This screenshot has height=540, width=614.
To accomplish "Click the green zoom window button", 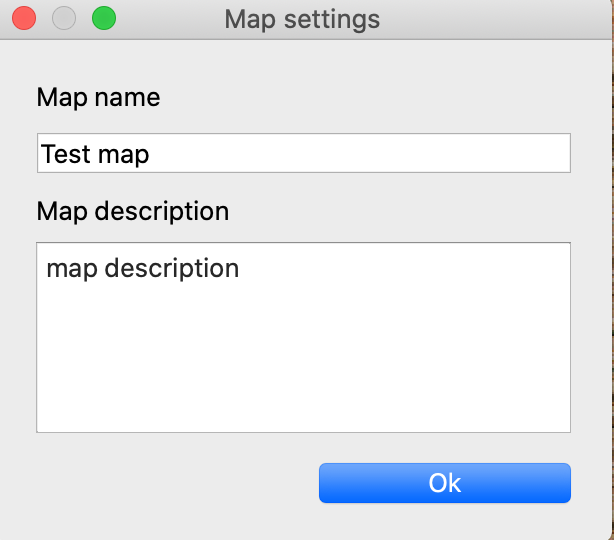I will (103, 18).
